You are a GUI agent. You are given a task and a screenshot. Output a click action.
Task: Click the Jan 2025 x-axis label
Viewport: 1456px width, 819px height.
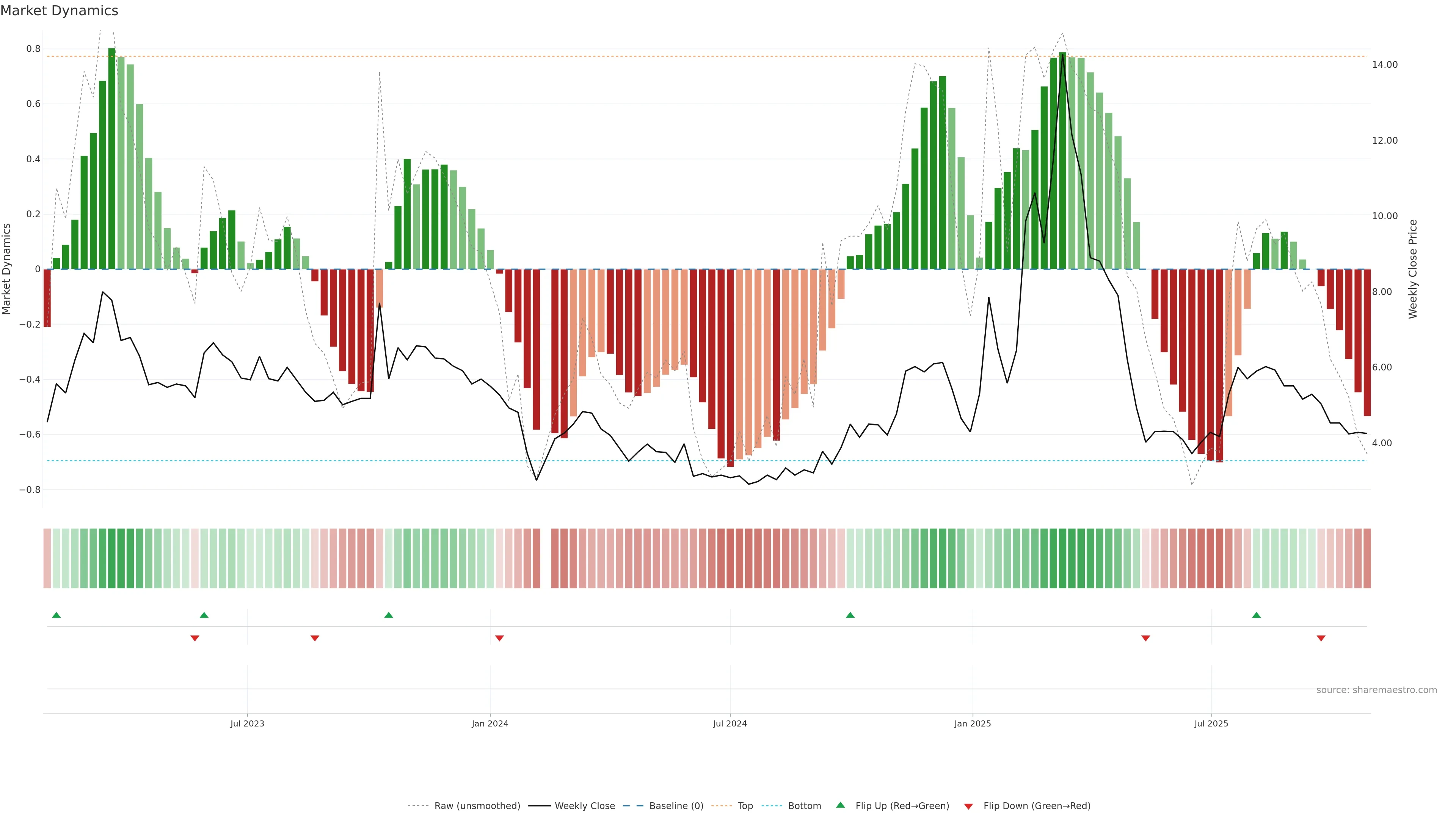tap(972, 723)
